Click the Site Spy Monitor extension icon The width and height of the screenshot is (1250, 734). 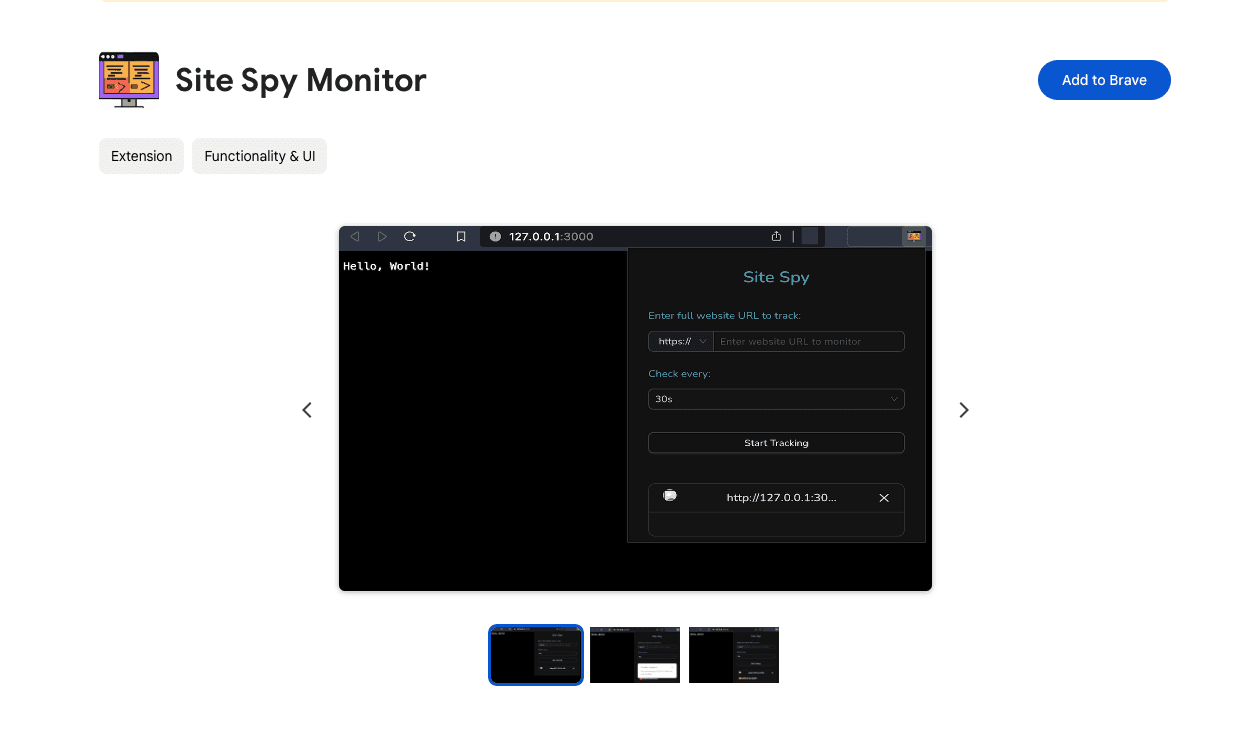click(x=128, y=79)
